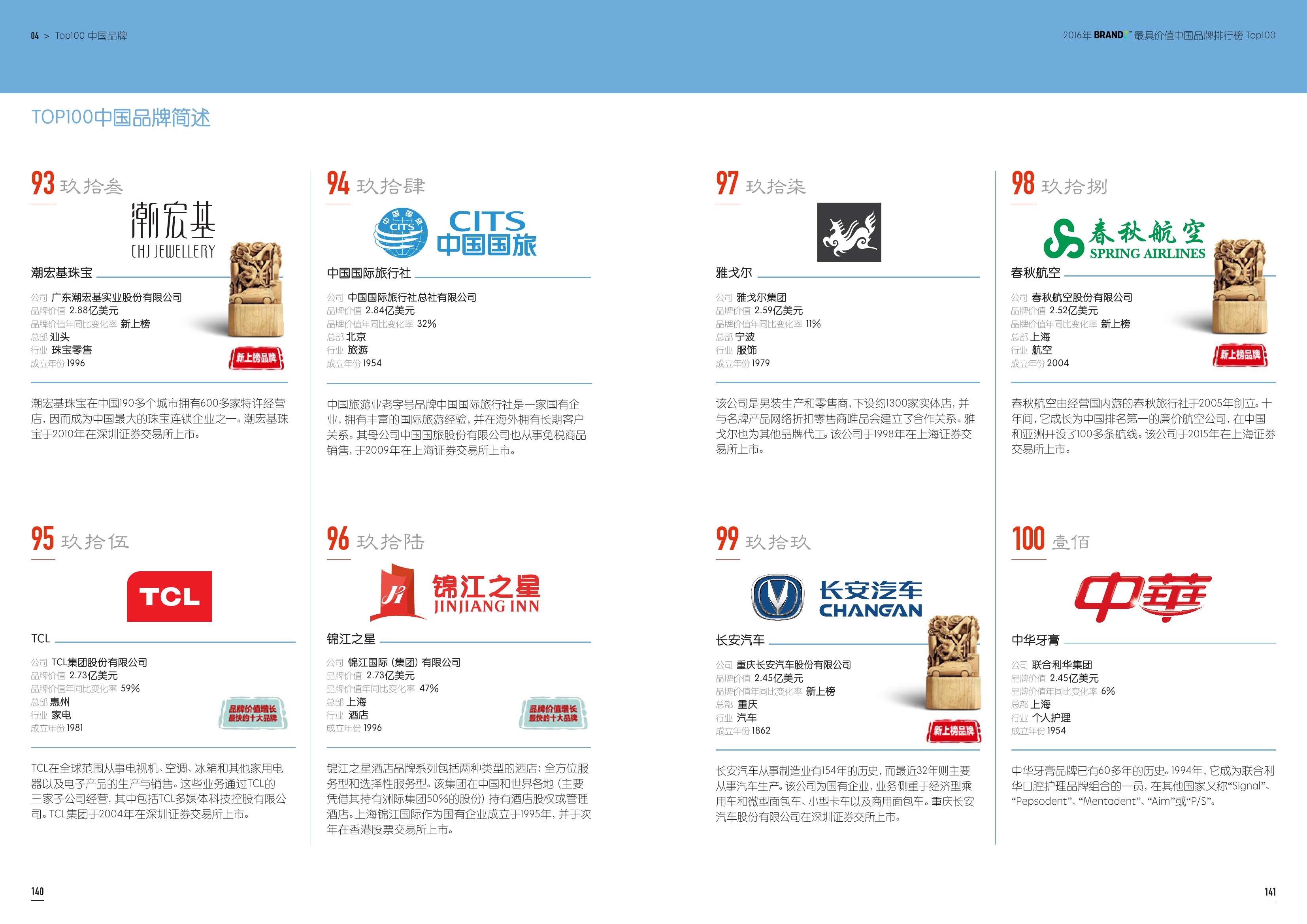Click the rank number 96
1307x924 pixels.
click(338, 538)
